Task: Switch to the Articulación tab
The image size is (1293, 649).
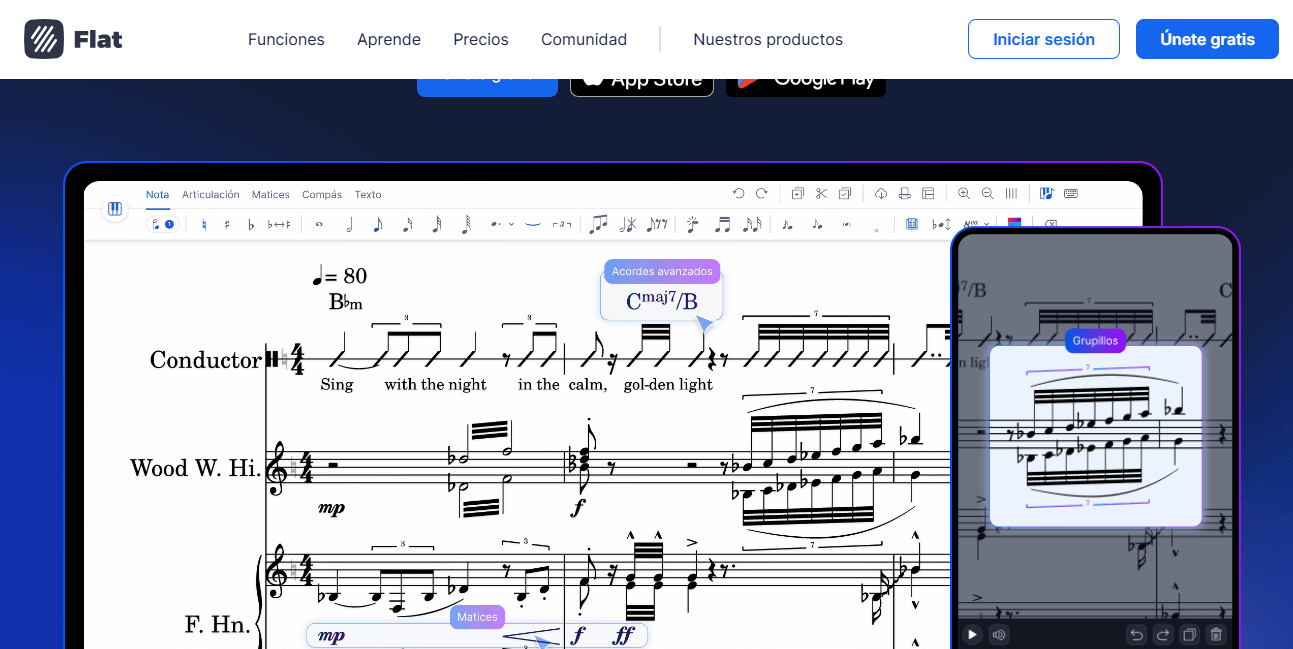Action: click(x=210, y=195)
